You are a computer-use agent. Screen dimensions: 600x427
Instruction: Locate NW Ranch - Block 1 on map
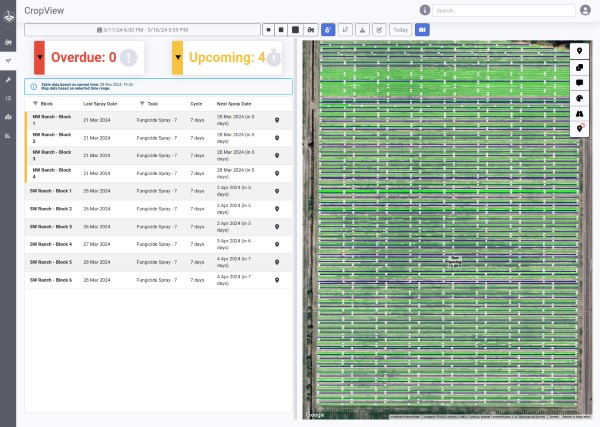pyautogui.click(x=277, y=119)
